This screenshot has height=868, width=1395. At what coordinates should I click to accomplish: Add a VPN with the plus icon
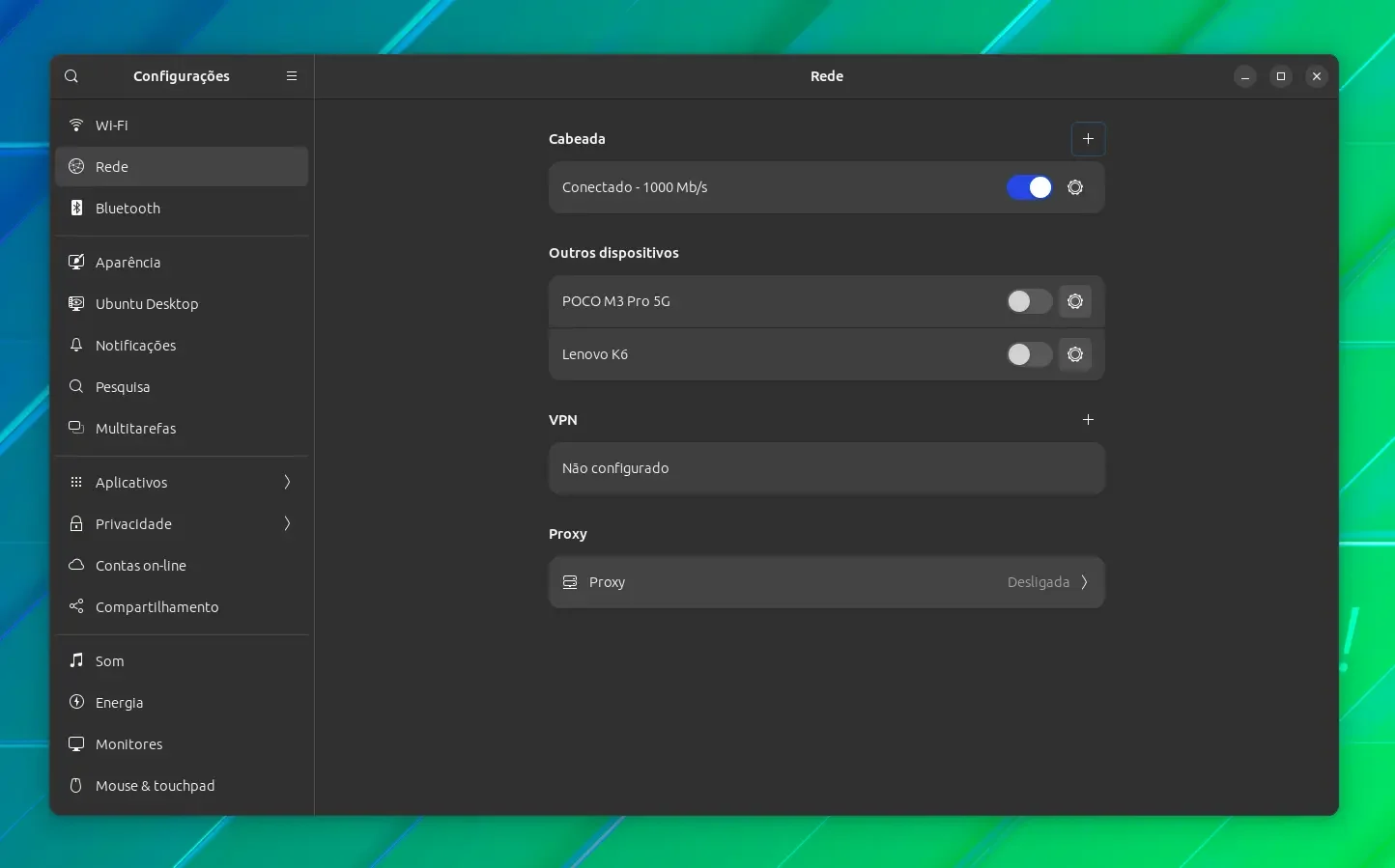click(1089, 420)
